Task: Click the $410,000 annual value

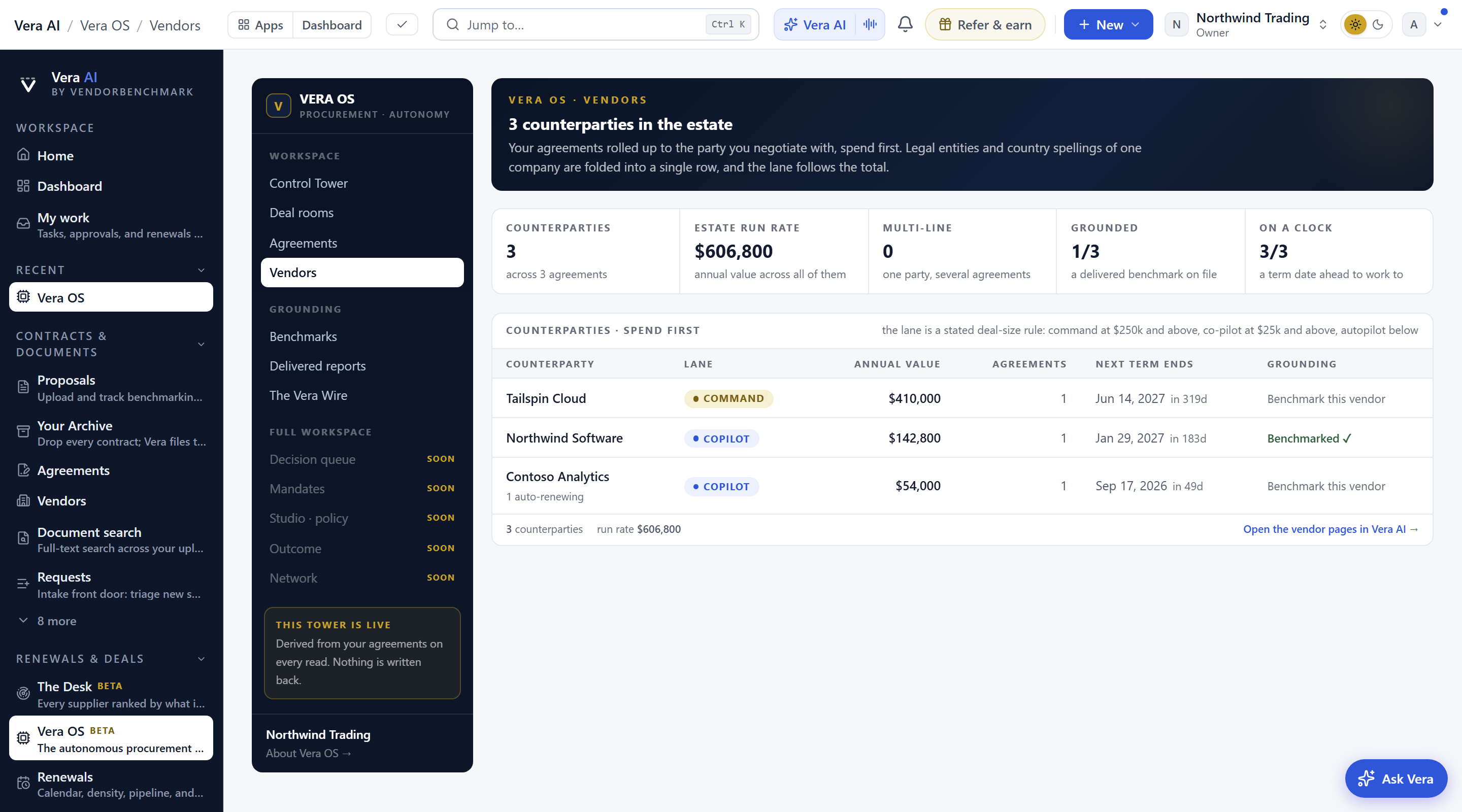Action: tap(914, 398)
